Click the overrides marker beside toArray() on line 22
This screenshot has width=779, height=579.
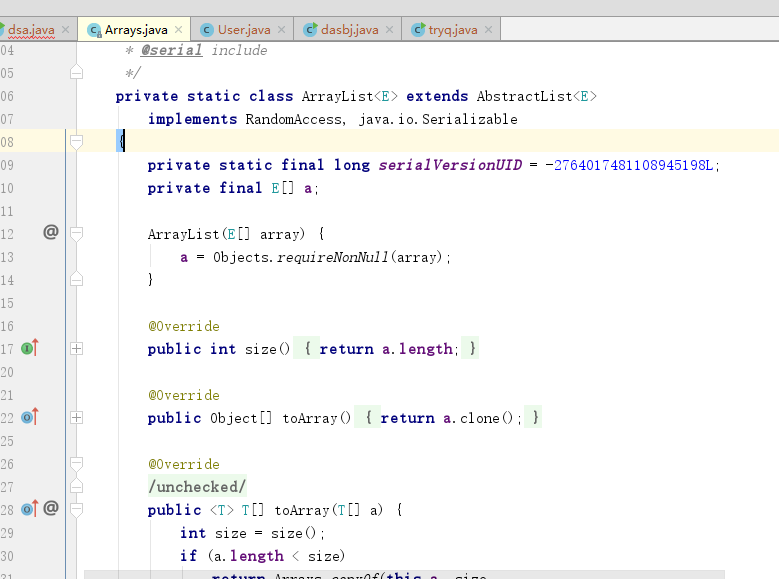pos(29,417)
